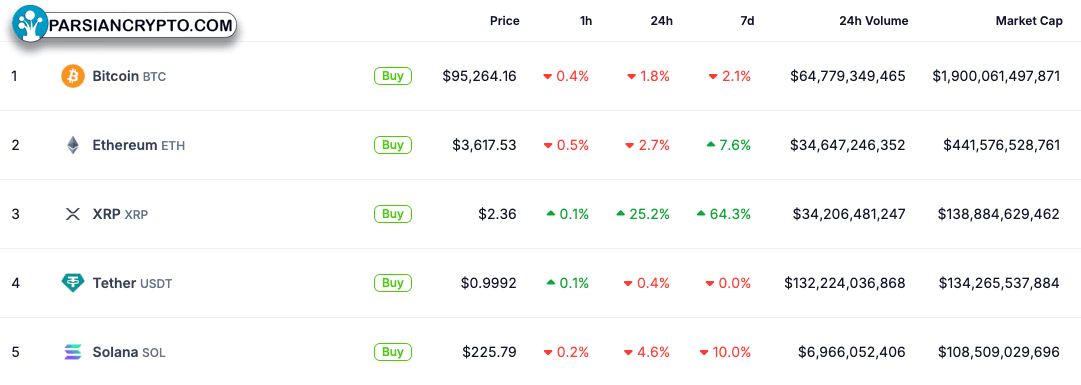Open the Bitcoin BTC name link
Screen dimensions: 1081x385
click(x=129, y=76)
